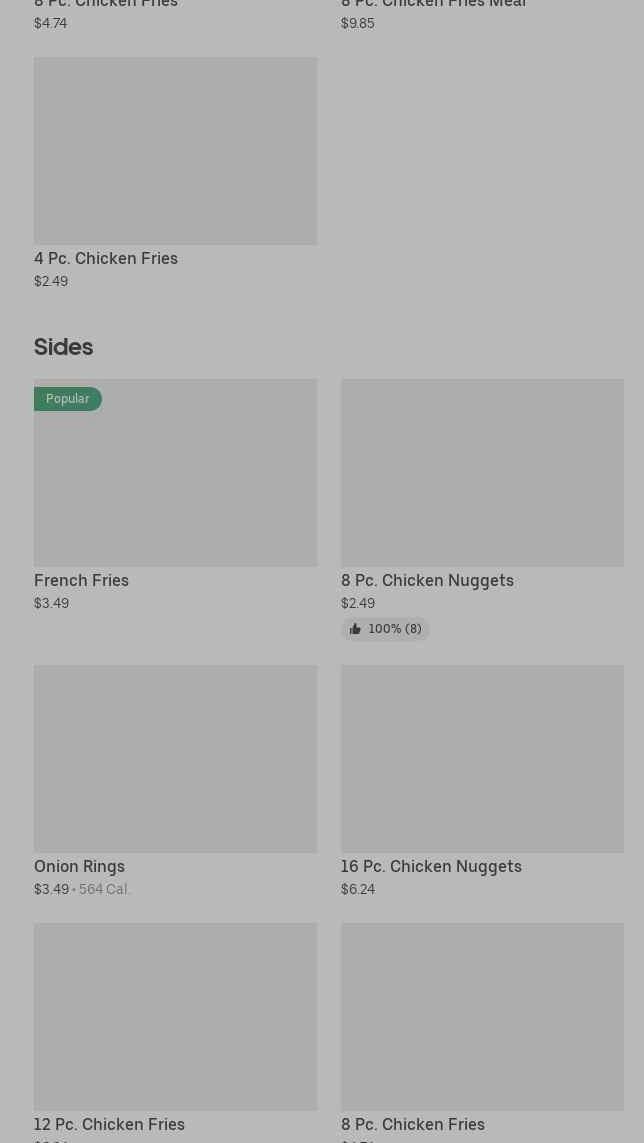This screenshot has width=644, height=1143.
Task: Click the 100% (8) rating pill
Action: [386, 629]
